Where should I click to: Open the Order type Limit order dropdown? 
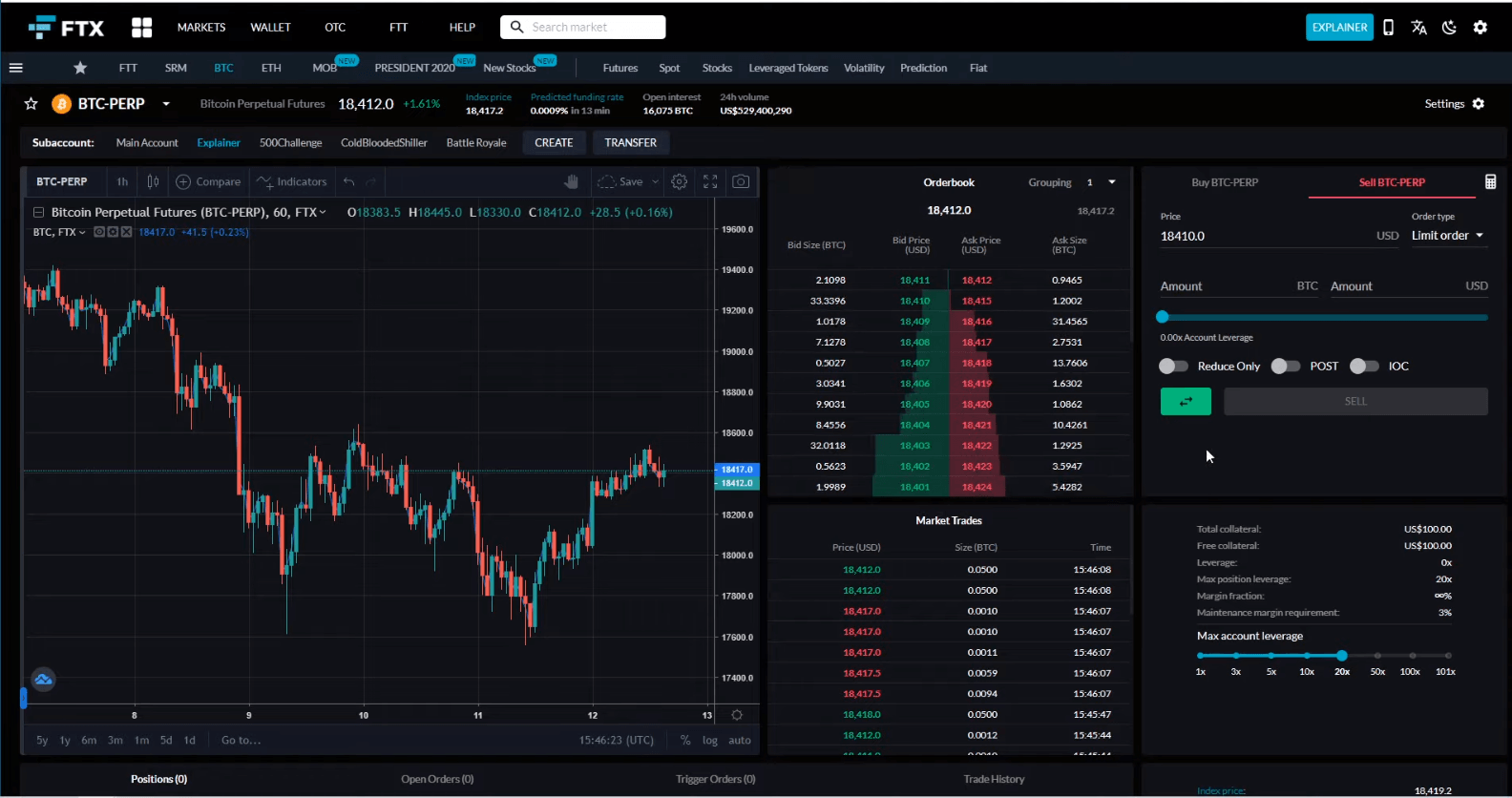point(1448,236)
